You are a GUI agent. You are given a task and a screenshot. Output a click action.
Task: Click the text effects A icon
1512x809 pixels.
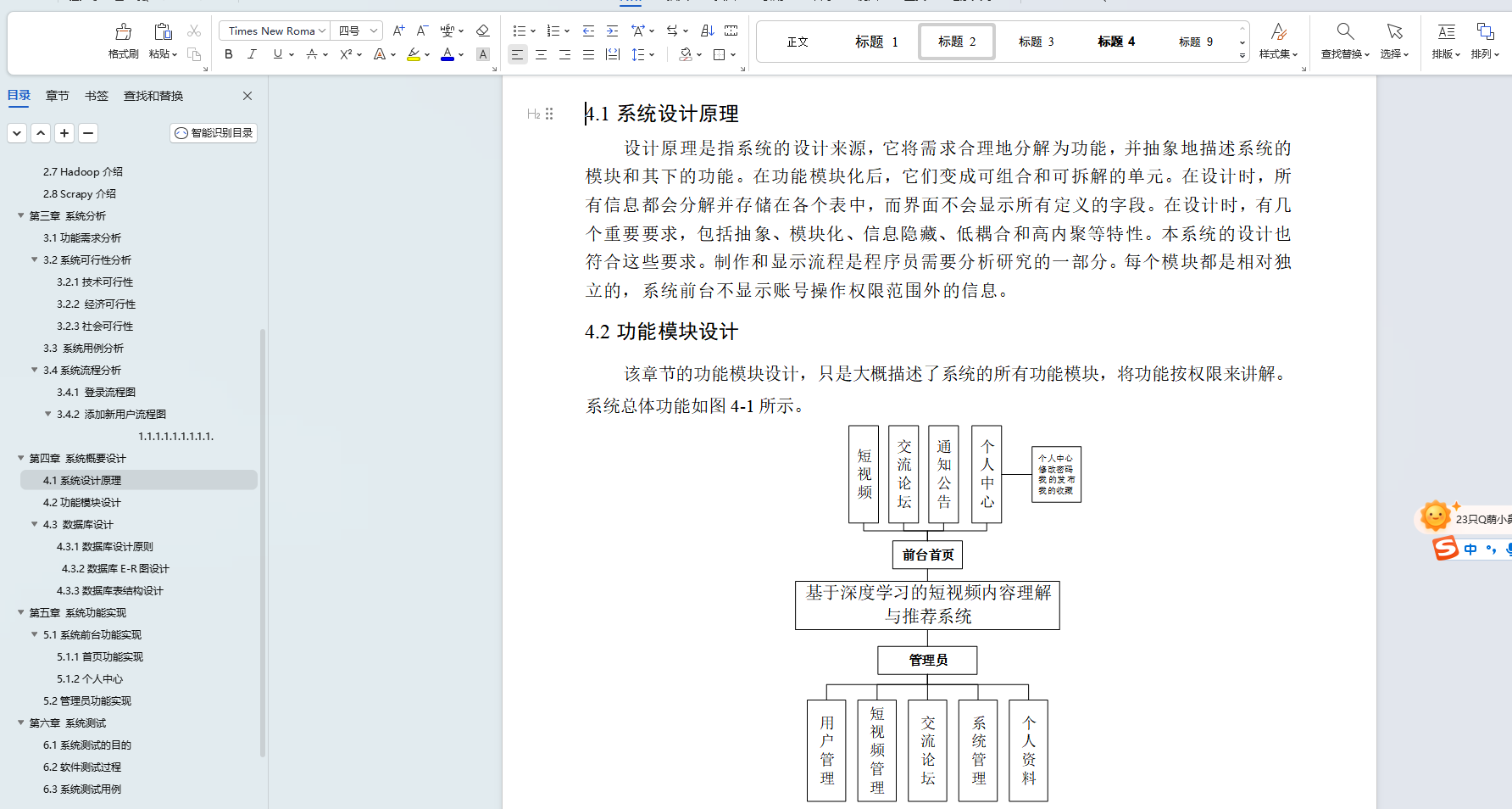point(380,54)
